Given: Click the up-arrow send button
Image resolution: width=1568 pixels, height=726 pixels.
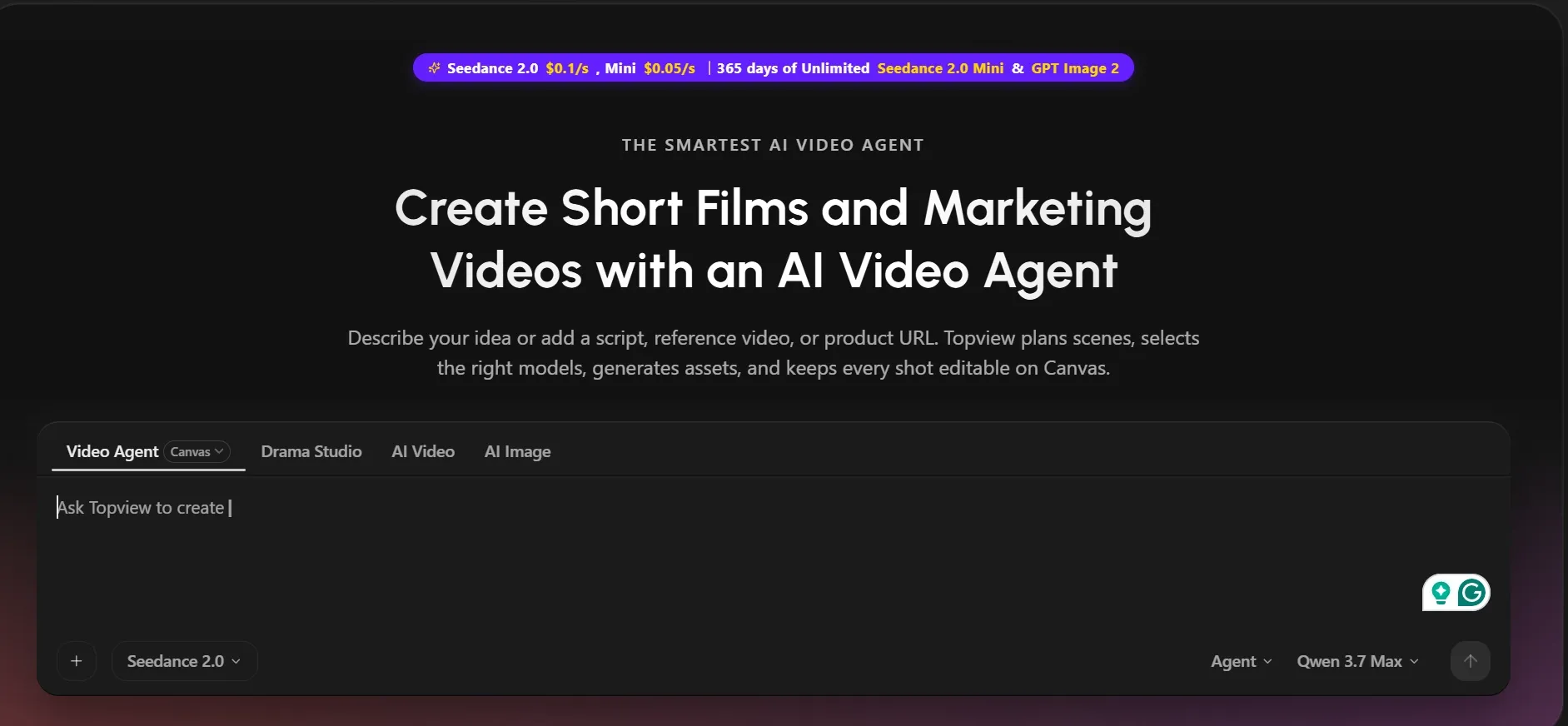Looking at the screenshot, I should click(1471, 661).
